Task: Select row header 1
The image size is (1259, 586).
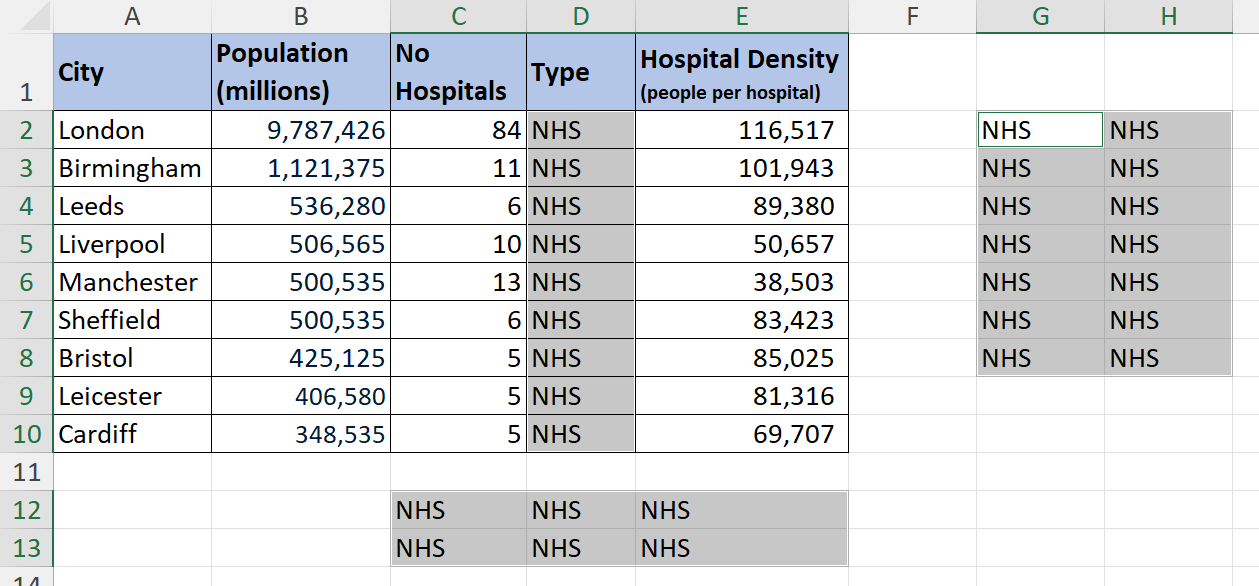Action: click(x=27, y=72)
